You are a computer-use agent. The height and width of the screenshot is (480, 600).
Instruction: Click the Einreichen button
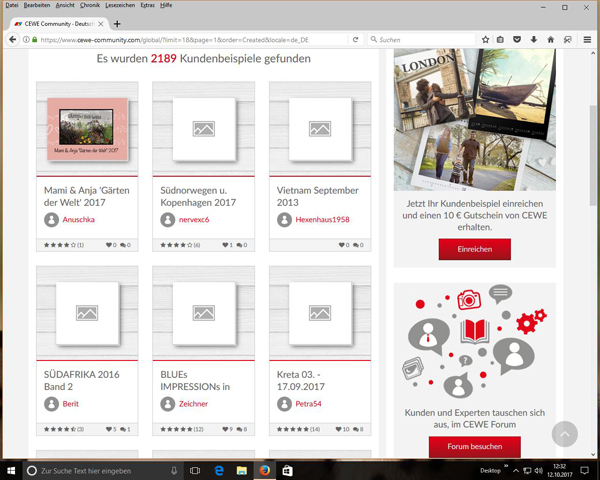[x=474, y=249]
